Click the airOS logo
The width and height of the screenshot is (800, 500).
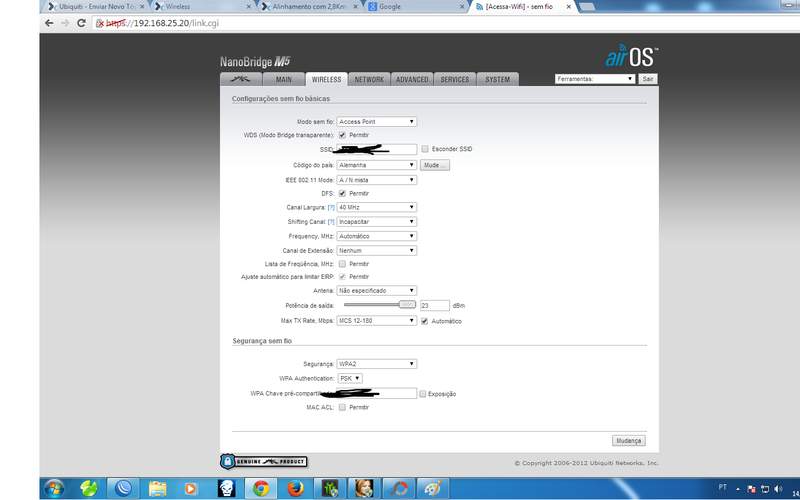[x=632, y=57]
